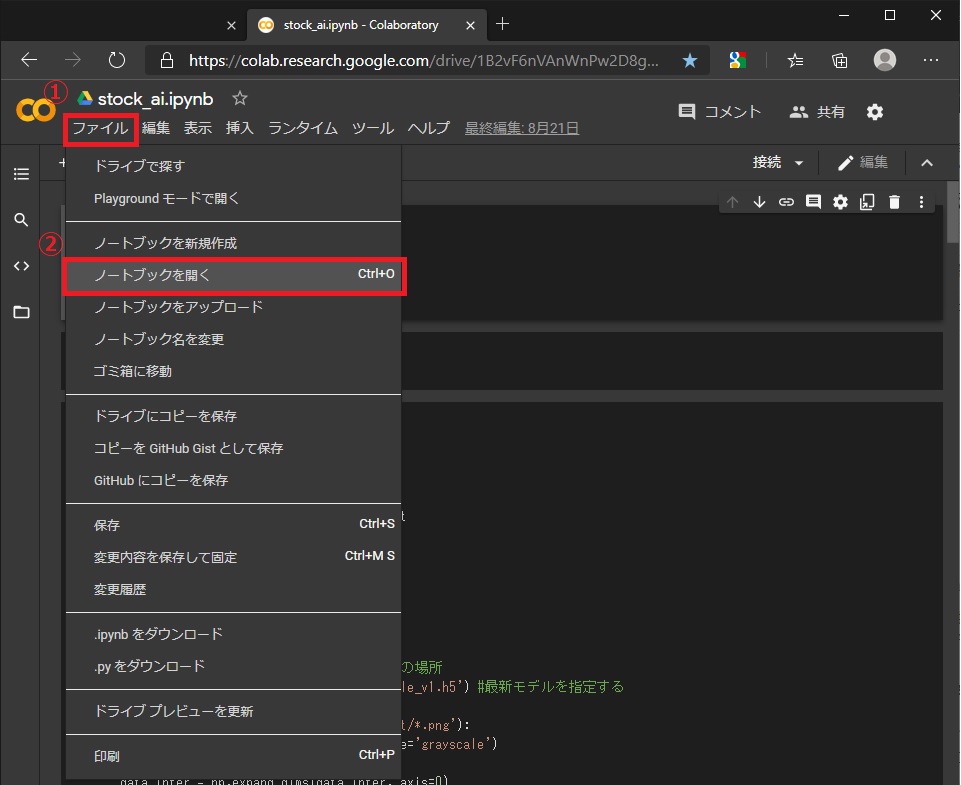Viewport: 961px width, 785px height.
Task: Open the 表示 menu
Action: click(198, 127)
